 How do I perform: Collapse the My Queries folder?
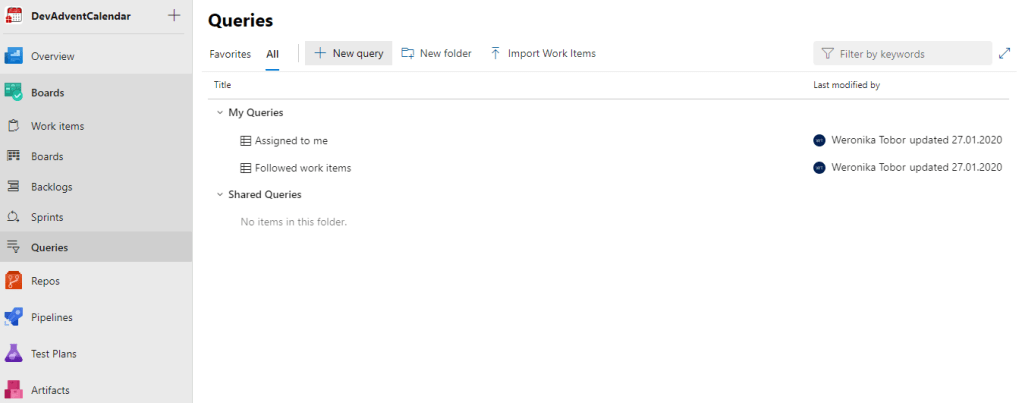click(x=219, y=113)
